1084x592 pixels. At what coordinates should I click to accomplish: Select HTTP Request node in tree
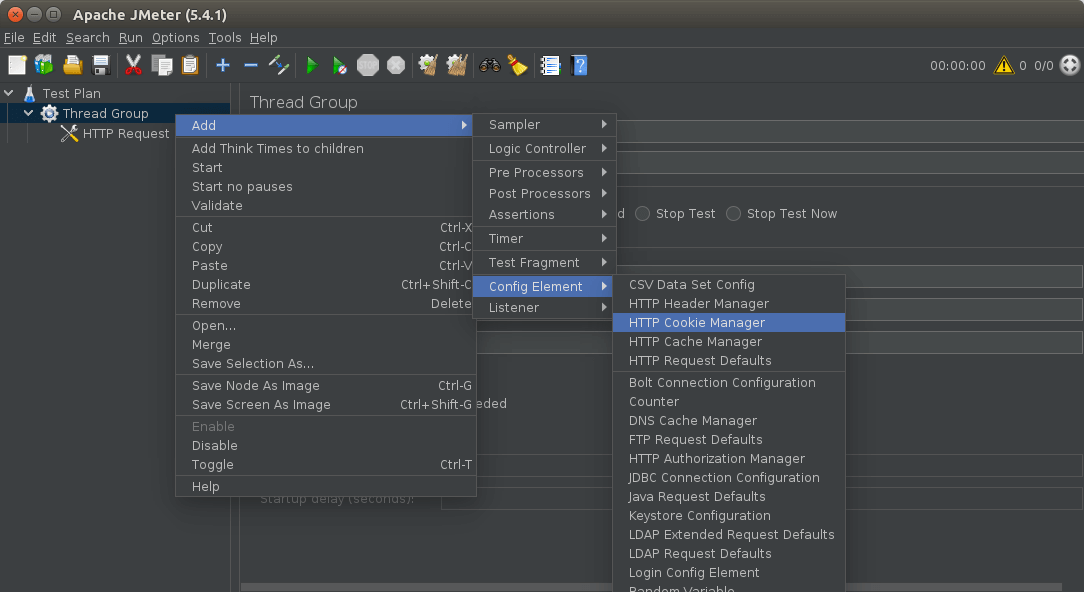pyautogui.click(x=125, y=134)
